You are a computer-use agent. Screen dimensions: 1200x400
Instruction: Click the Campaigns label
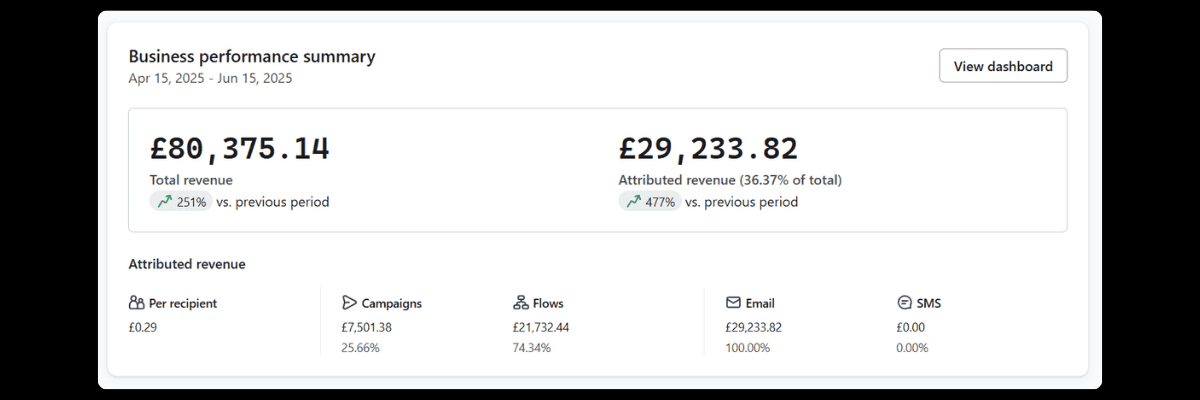tap(392, 303)
